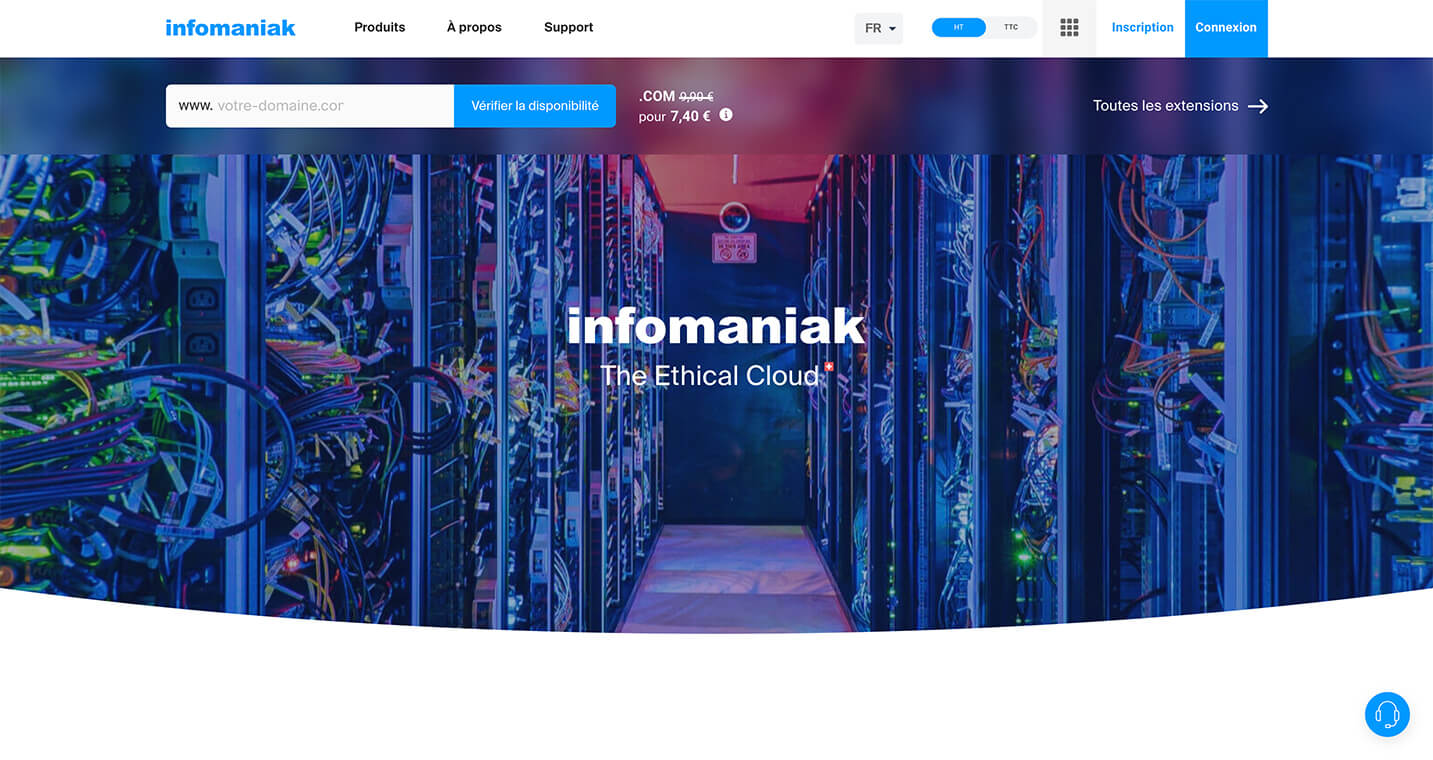This screenshot has height=760, width=1433.
Task: Open the À propos menu
Action: [473, 27]
